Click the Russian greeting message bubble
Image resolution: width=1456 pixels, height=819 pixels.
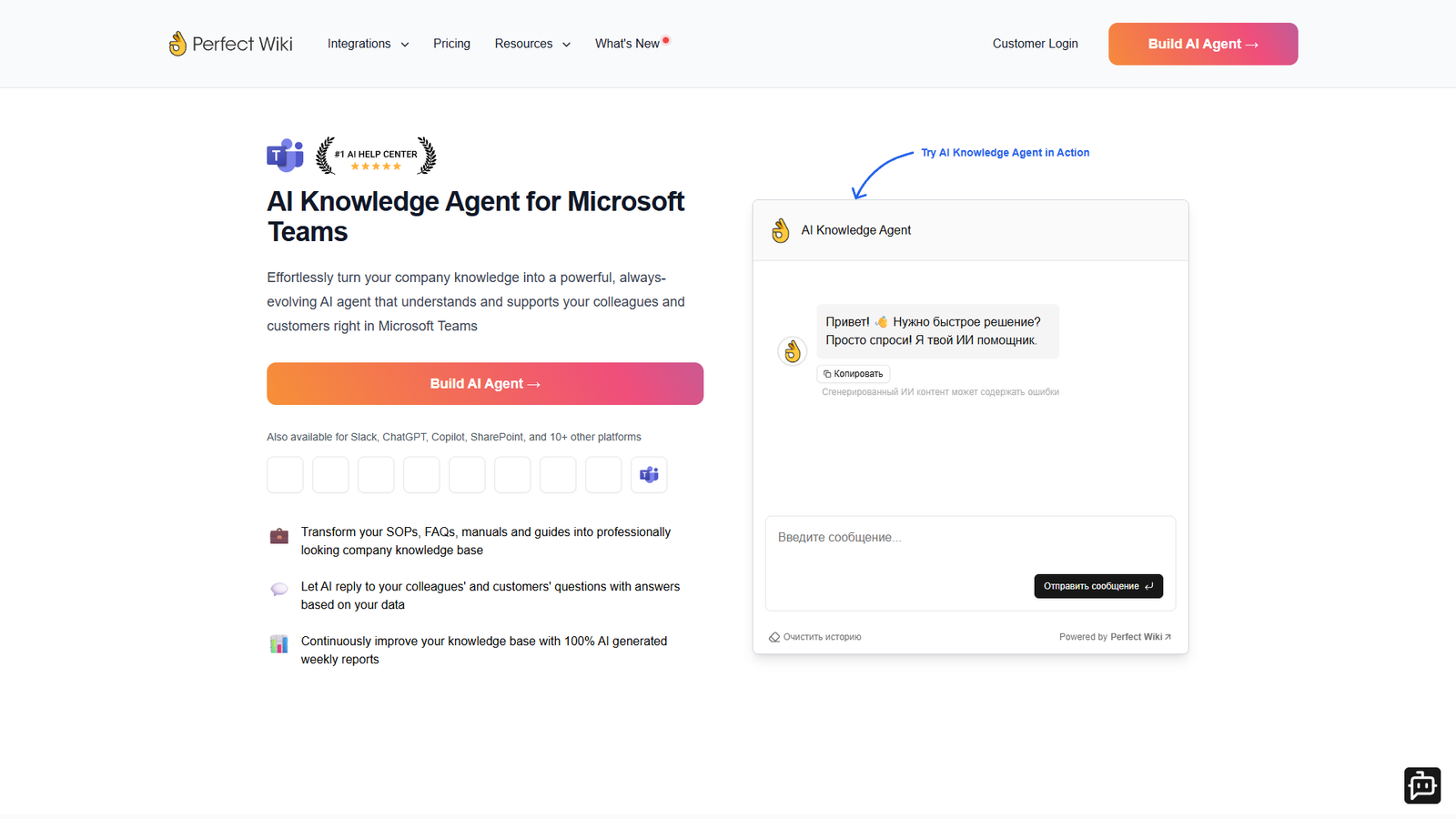tap(937, 331)
